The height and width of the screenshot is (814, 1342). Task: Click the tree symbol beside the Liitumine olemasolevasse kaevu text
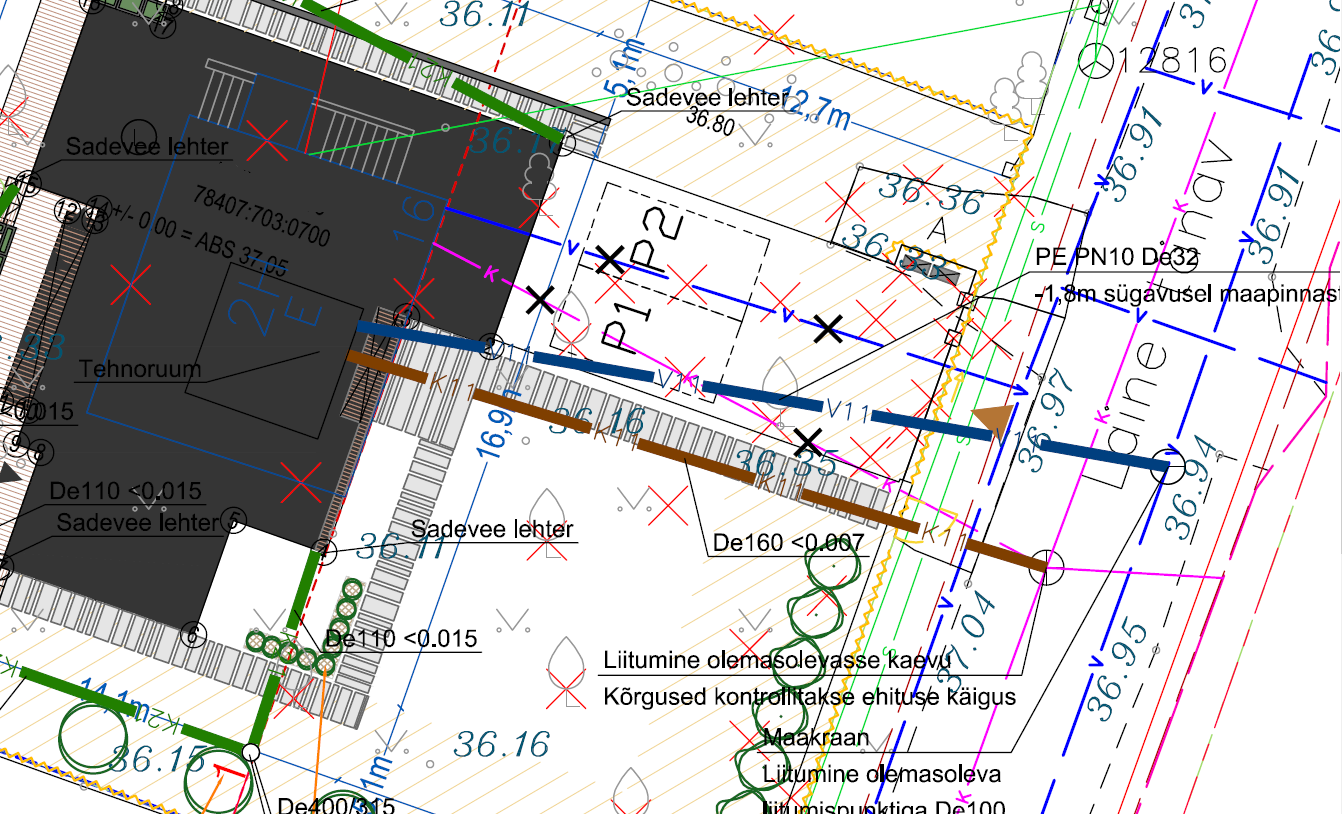(x=567, y=659)
